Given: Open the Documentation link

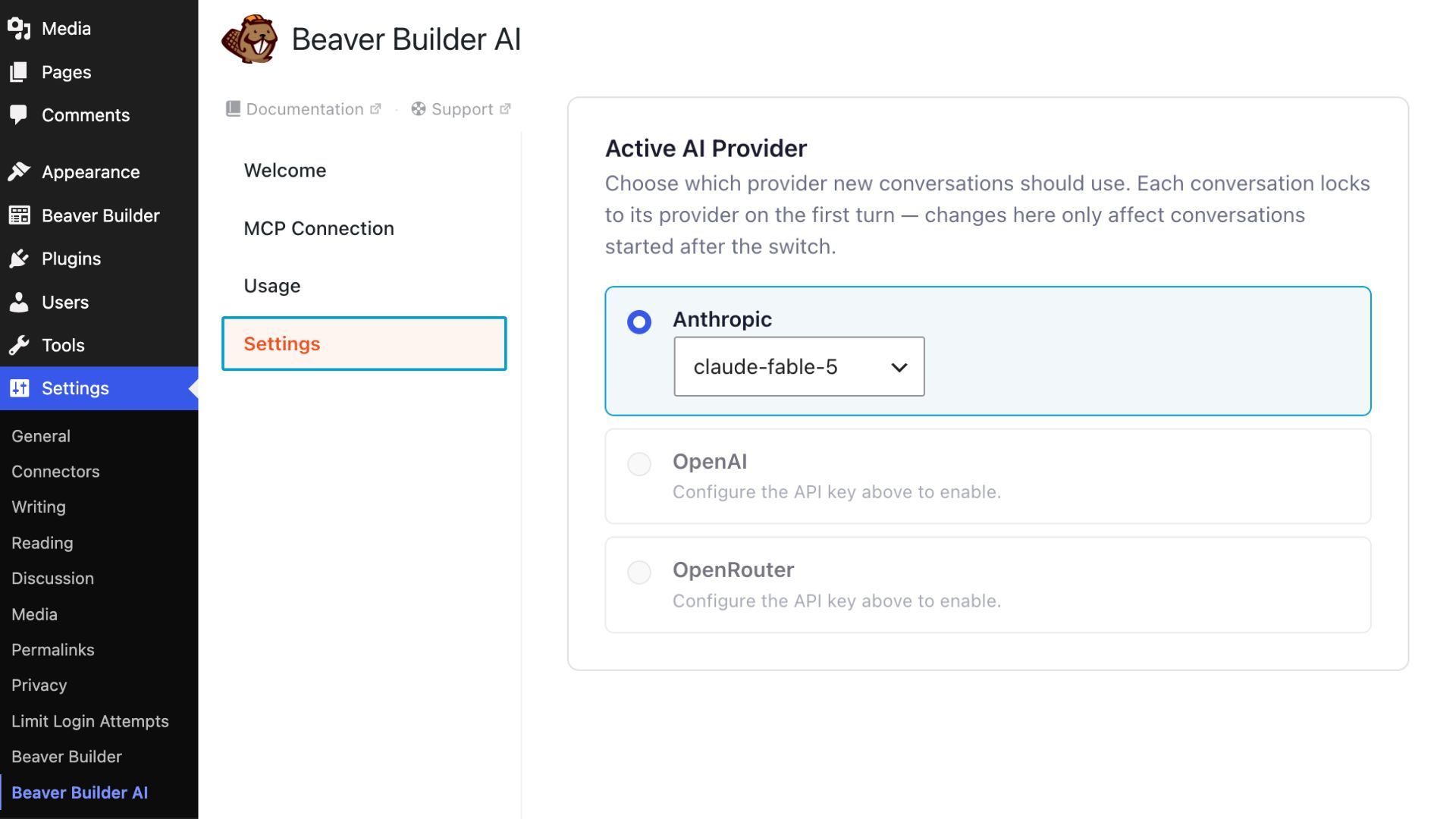Looking at the screenshot, I should pos(303,109).
